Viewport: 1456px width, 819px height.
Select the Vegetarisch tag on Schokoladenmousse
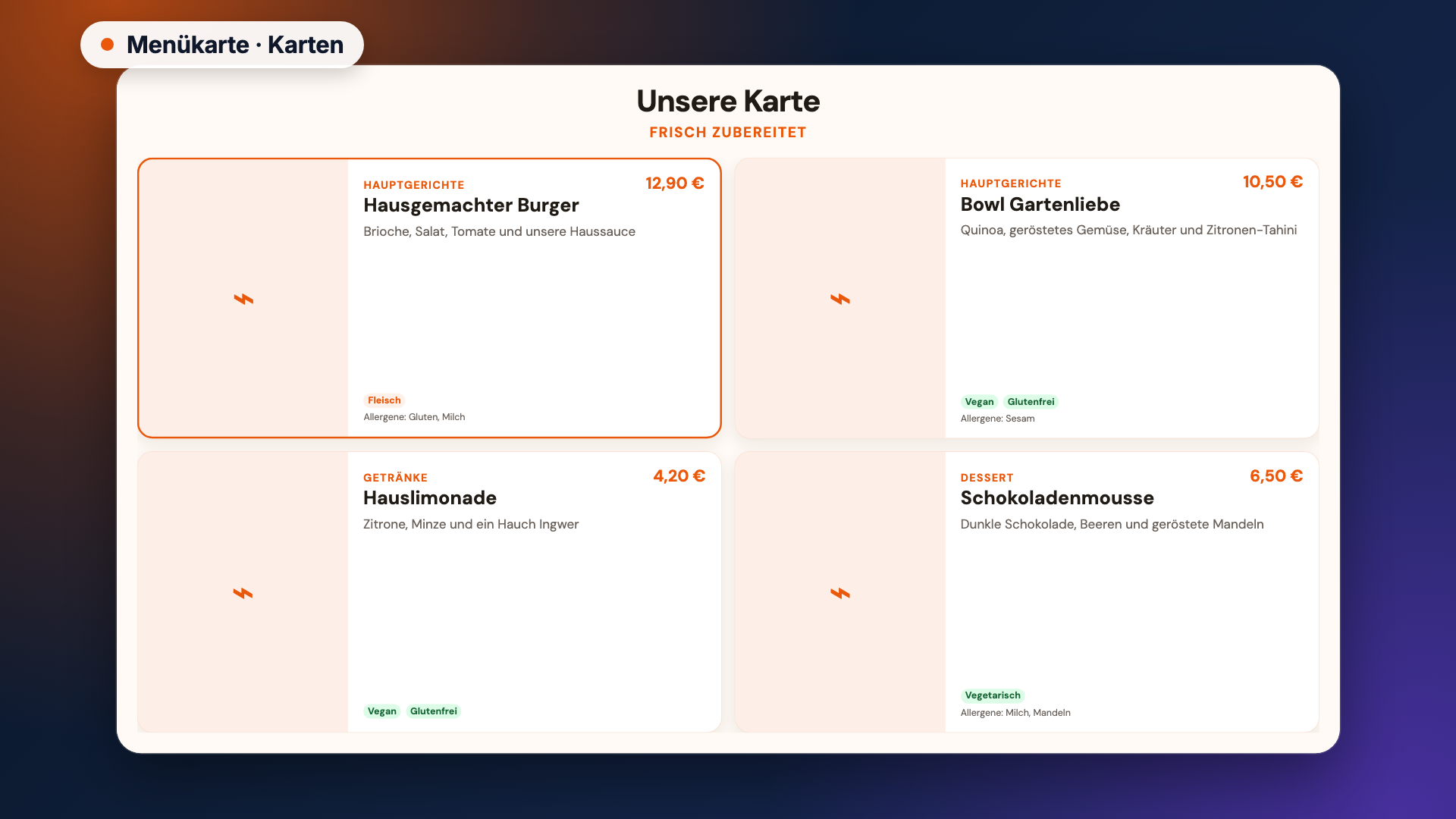click(x=993, y=695)
